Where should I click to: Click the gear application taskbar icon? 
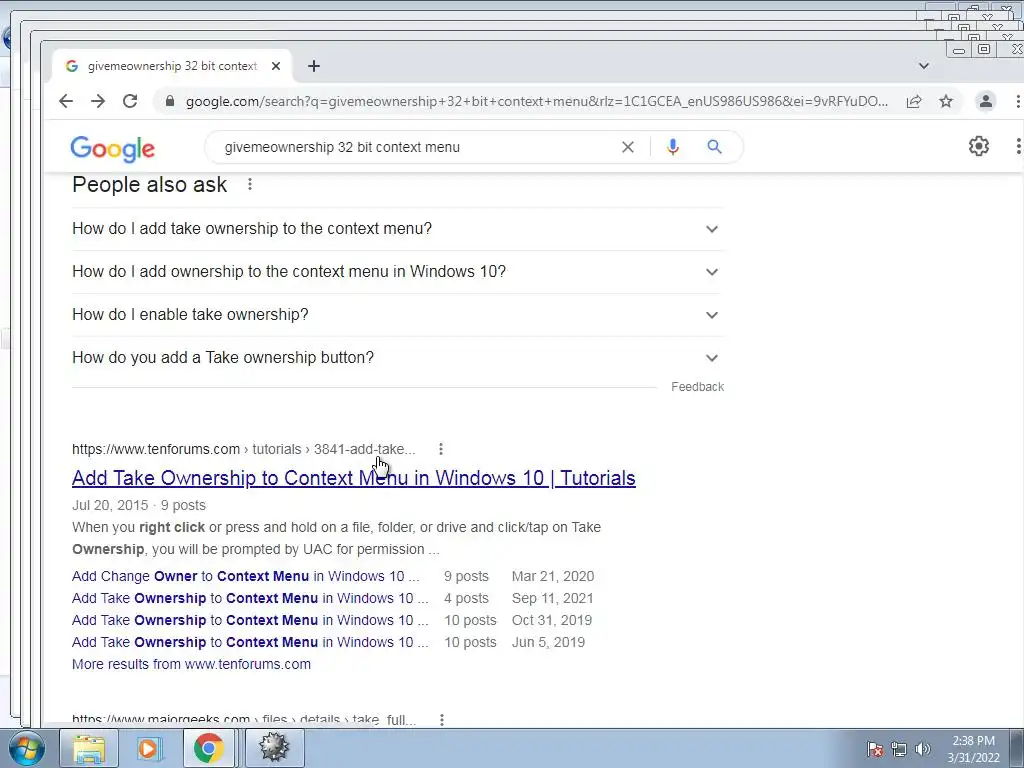(x=274, y=748)
